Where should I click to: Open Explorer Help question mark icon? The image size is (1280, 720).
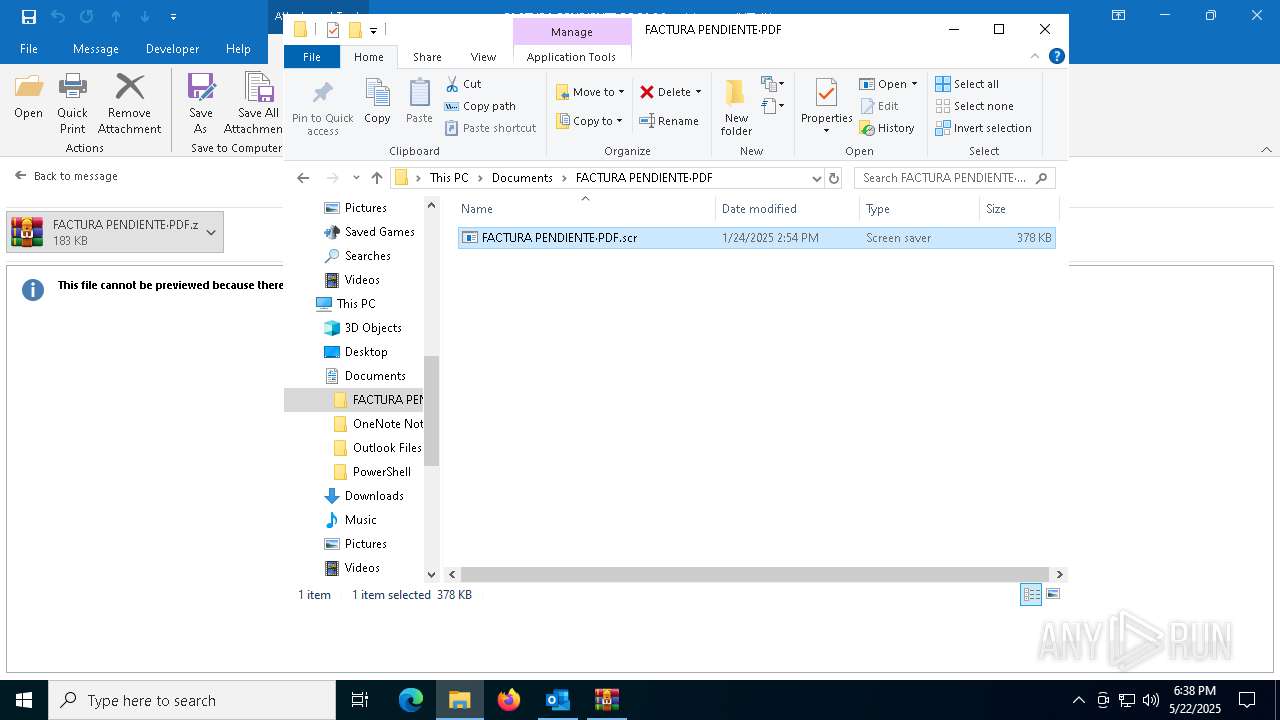[1056, 57]
